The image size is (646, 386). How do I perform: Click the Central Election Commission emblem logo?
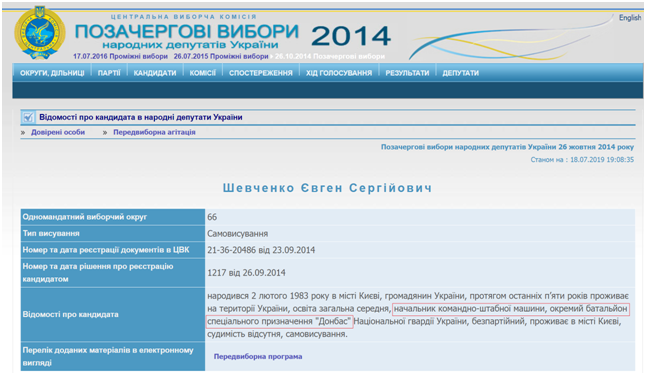(x=40, y=33)
